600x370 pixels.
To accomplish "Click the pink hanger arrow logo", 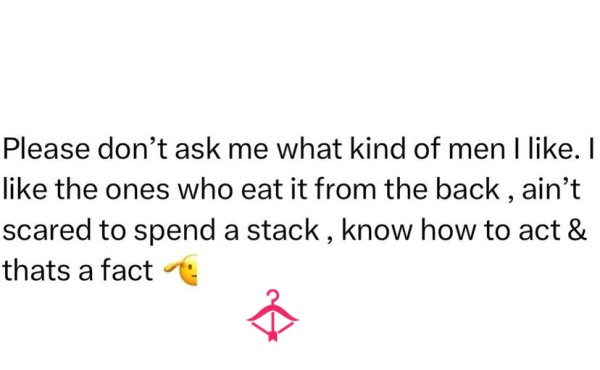I will (x=272, y=315).
